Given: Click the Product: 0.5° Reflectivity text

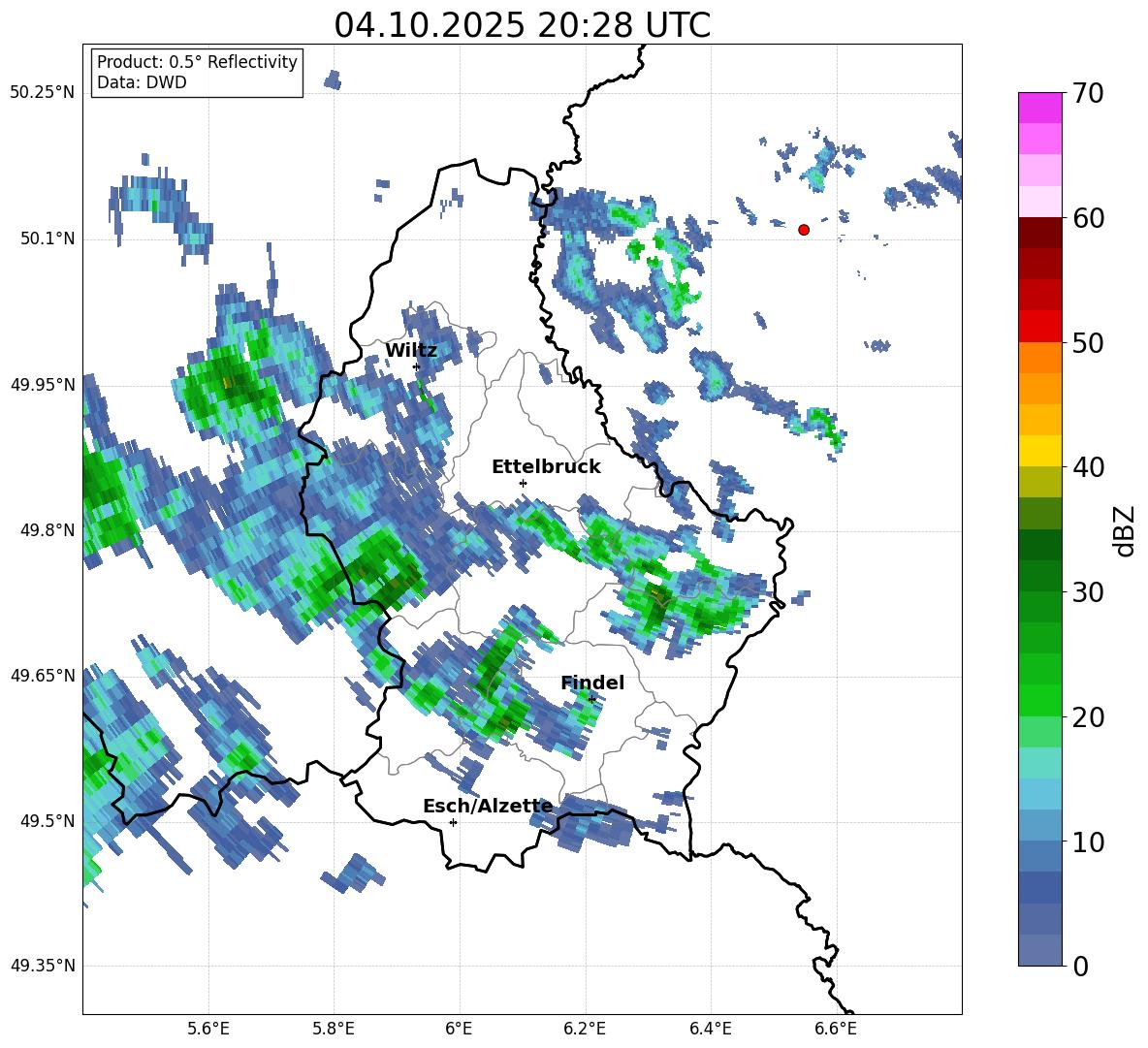Looking at the screenshot, I should pos(197,61).
